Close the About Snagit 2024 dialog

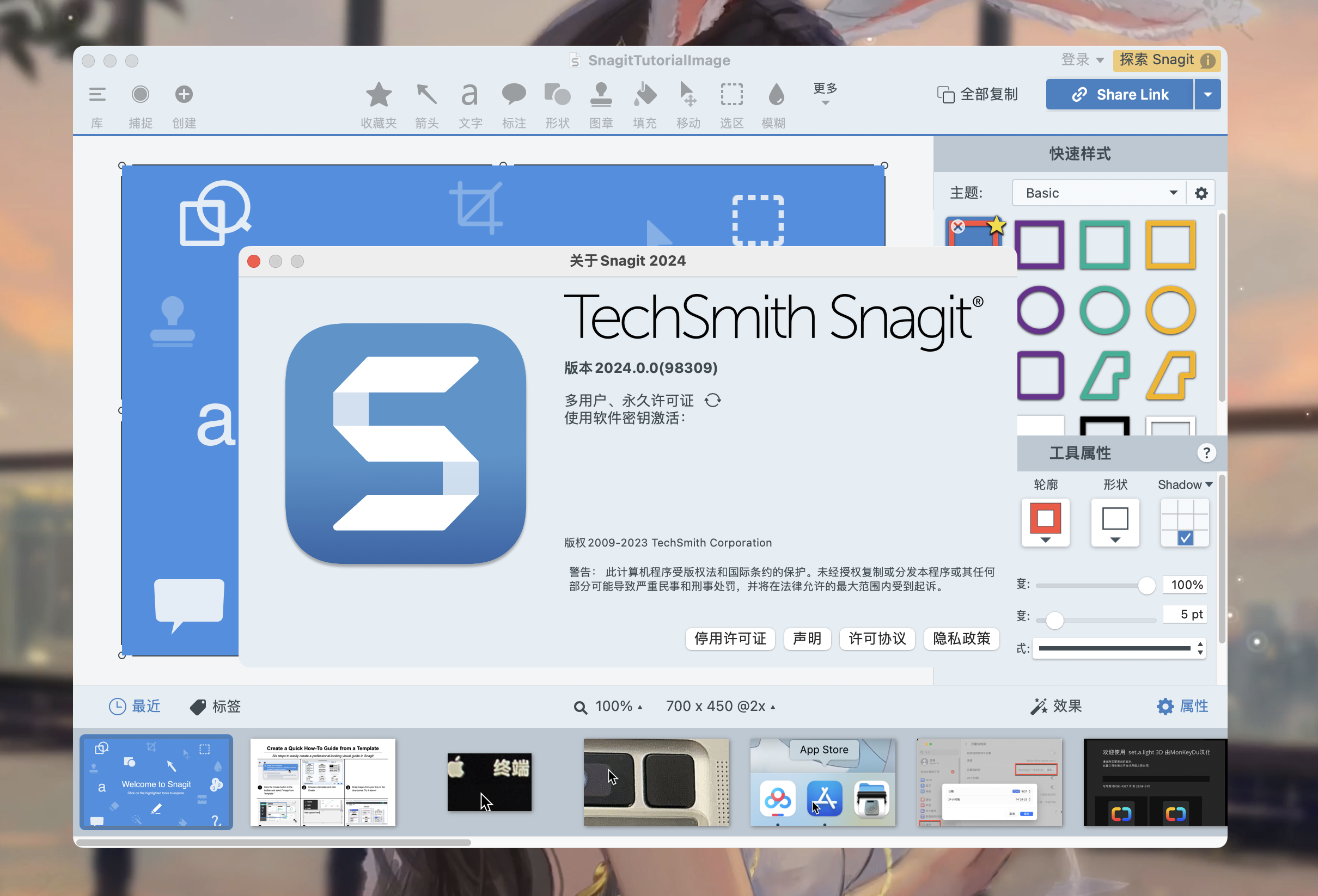coord(253,261)
